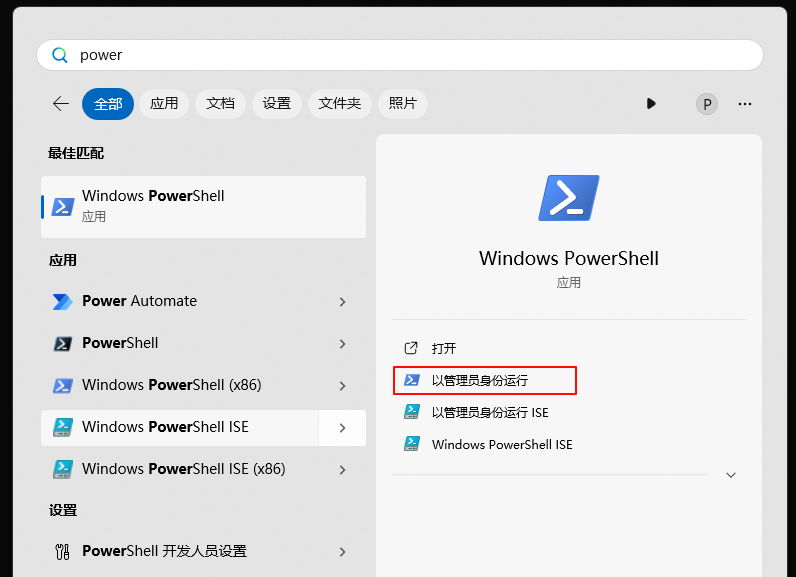Click the ISE icon in the preview actions list
796x577 pixels.
[x=412, y=444]
